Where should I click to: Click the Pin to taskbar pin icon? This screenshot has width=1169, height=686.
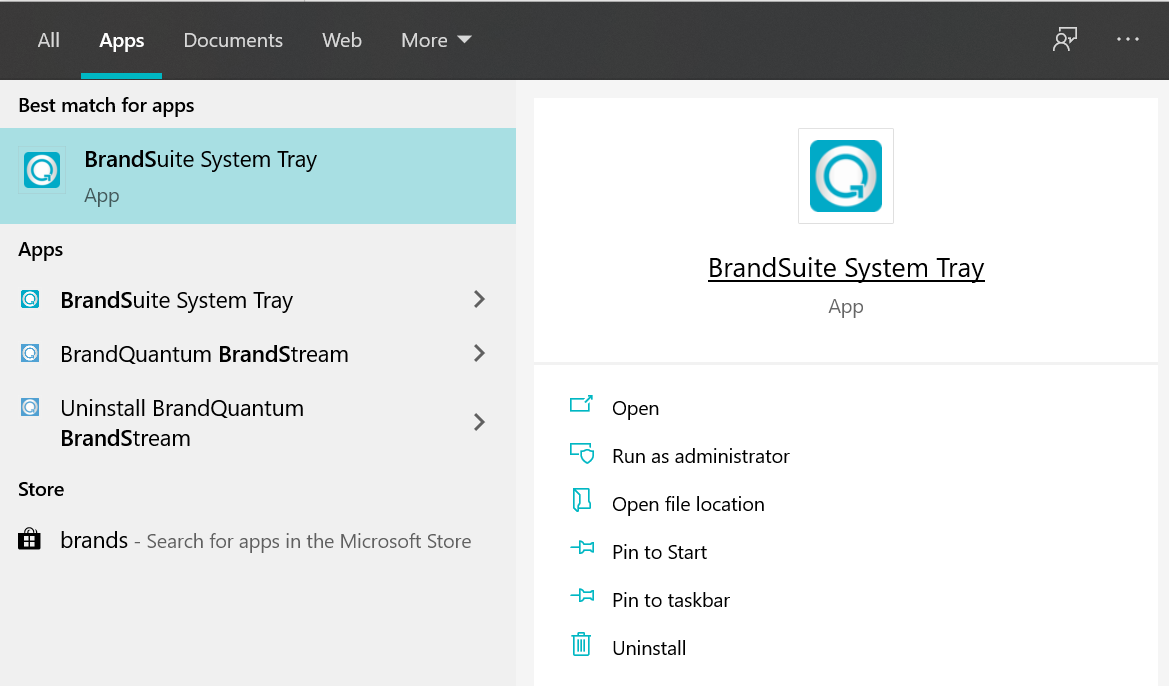(582, 596)
